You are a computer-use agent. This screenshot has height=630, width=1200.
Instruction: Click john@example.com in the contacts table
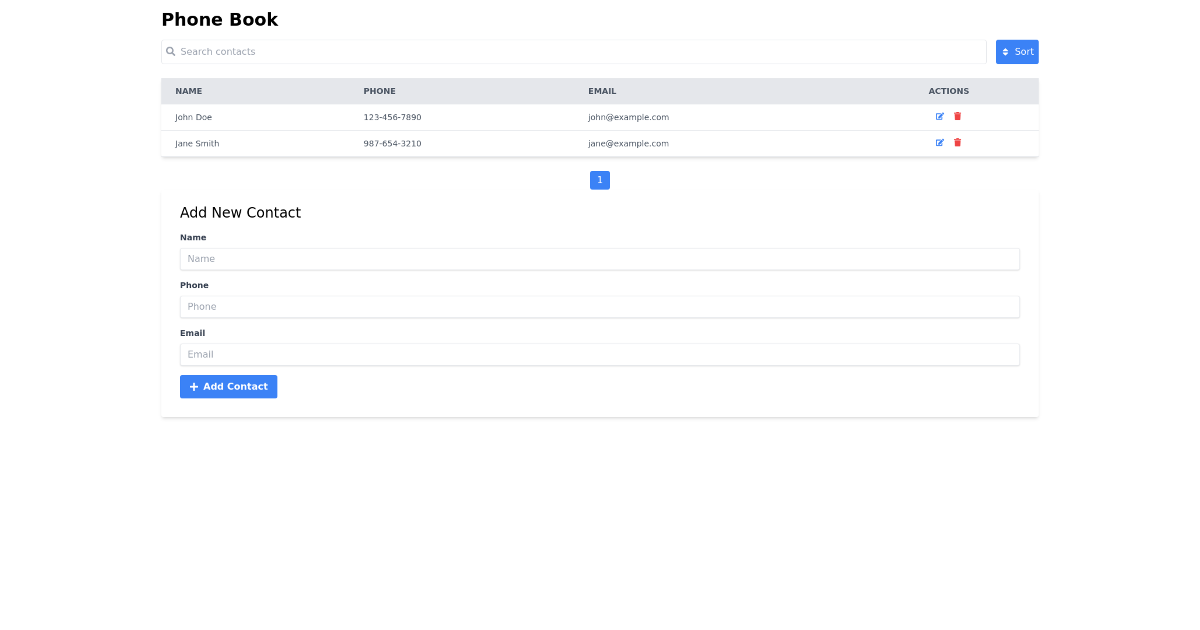628,116
